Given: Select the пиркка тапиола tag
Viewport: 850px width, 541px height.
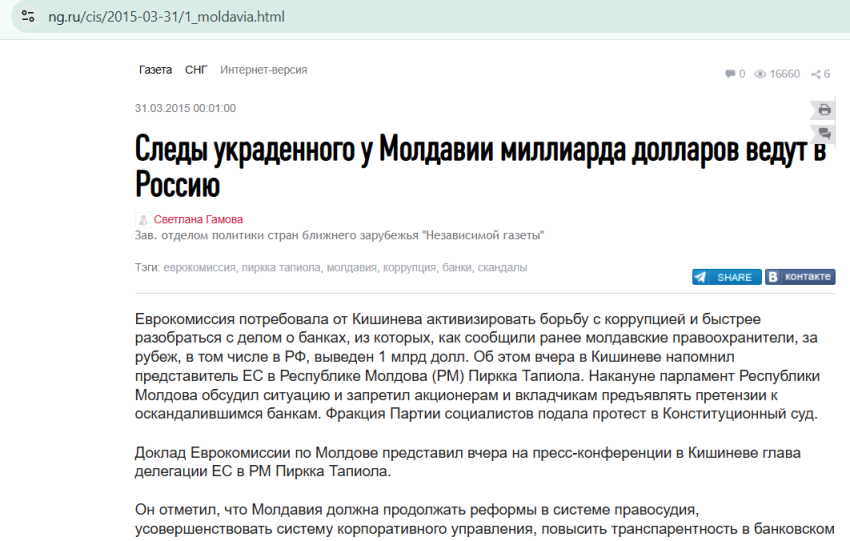Looking at the screenshot, I should [281, 268].
